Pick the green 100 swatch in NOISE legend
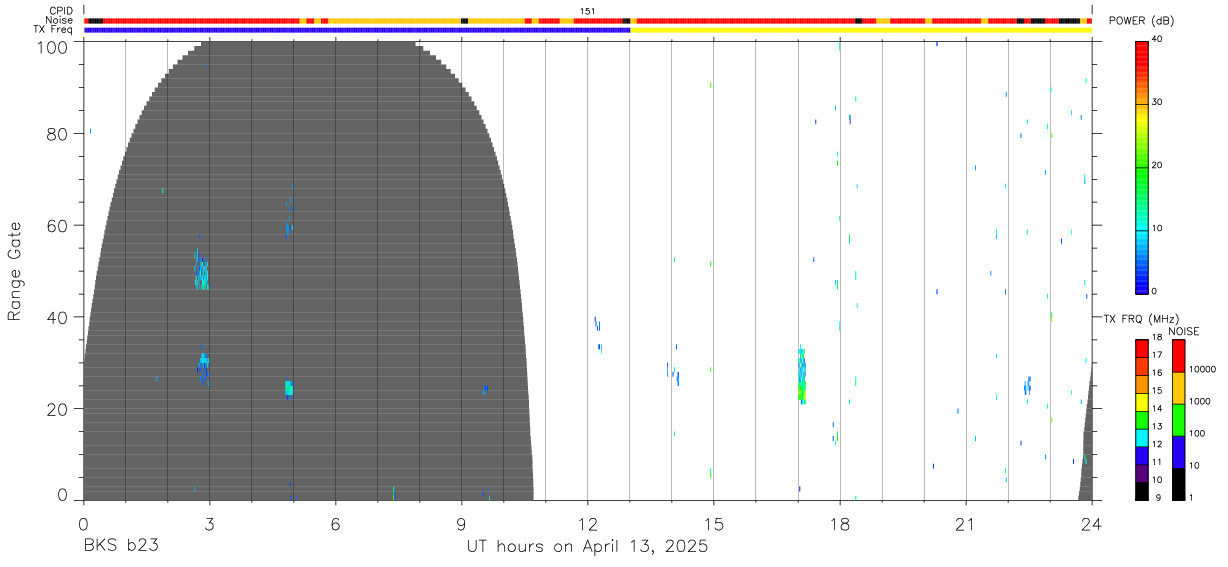Image resolution: width=1228 pixels, height=567 pixels. (1179, 420)
